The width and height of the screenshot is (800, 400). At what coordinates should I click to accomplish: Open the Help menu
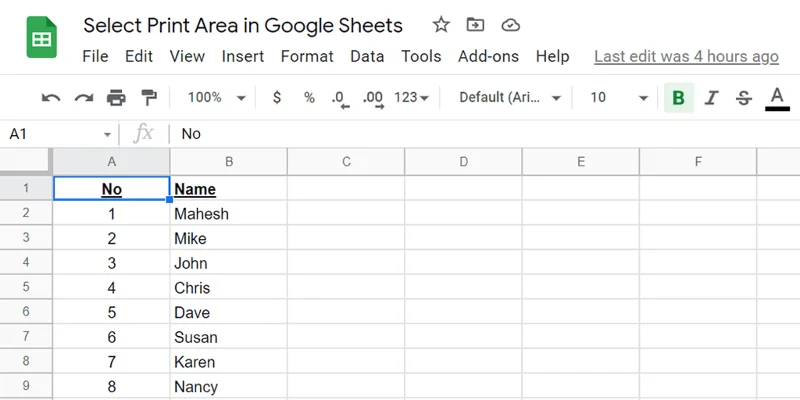(553, 56)
